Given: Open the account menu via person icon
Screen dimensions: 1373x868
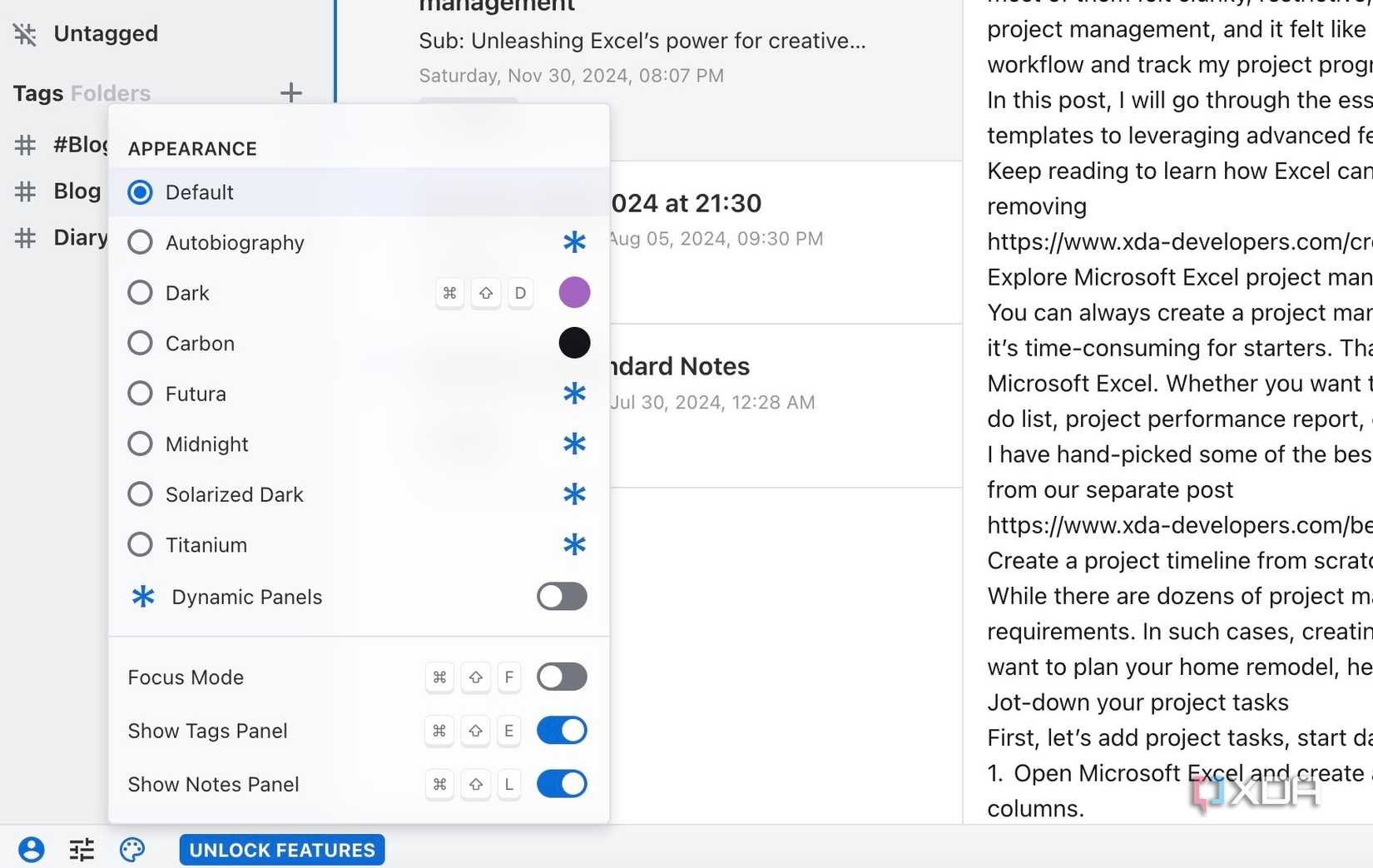Looking at the screenshot, I should tap(32, 849).
